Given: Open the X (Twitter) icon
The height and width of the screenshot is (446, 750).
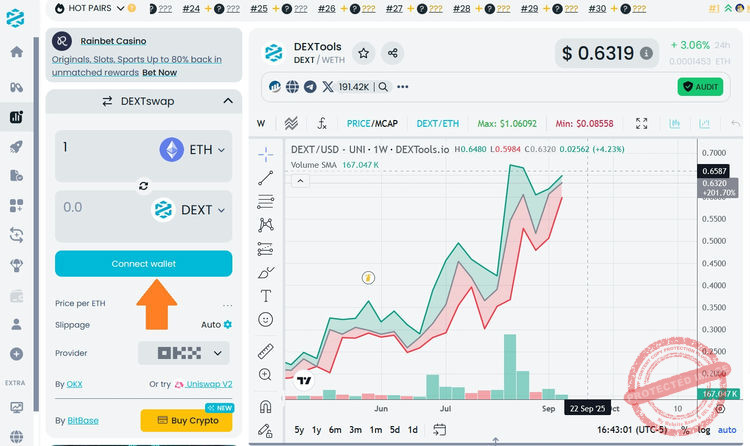Looking at the screenshot, I should coord(328,87).
